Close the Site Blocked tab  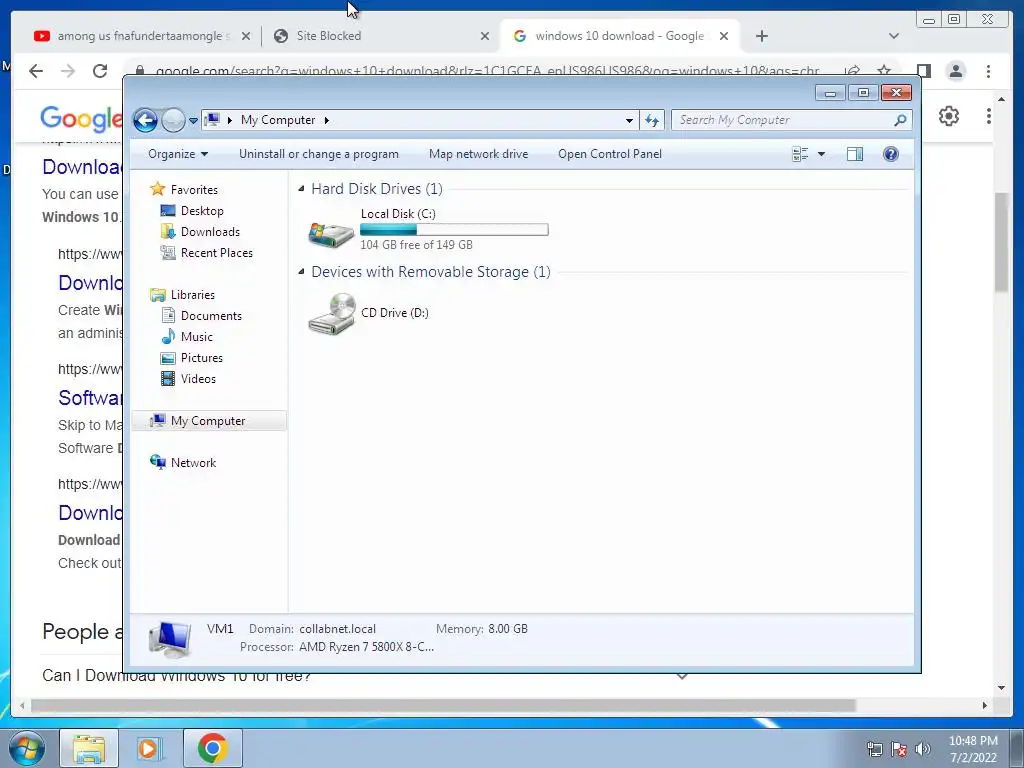point(485,37)
